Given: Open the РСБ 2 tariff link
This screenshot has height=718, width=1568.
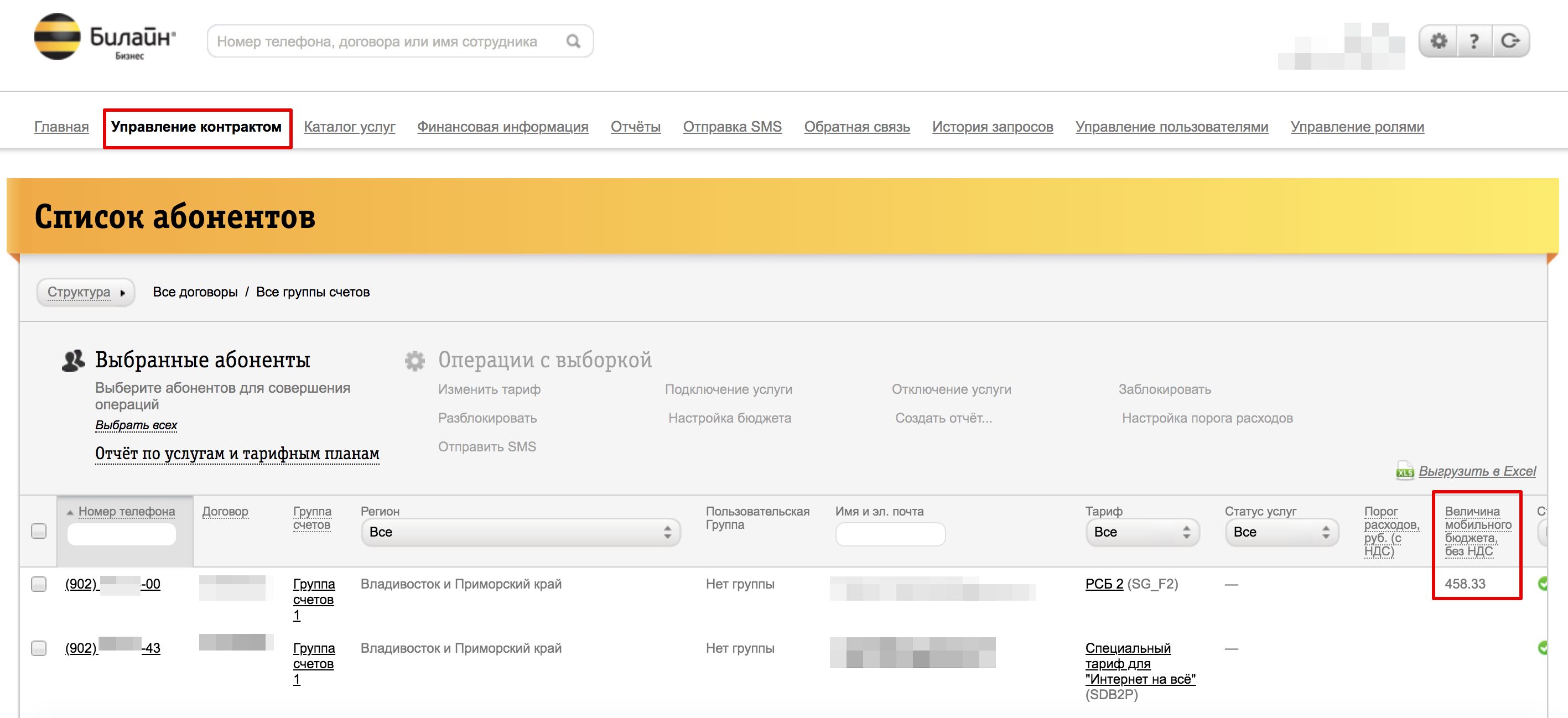Looking at the screenshot, I should point(1104,584).
